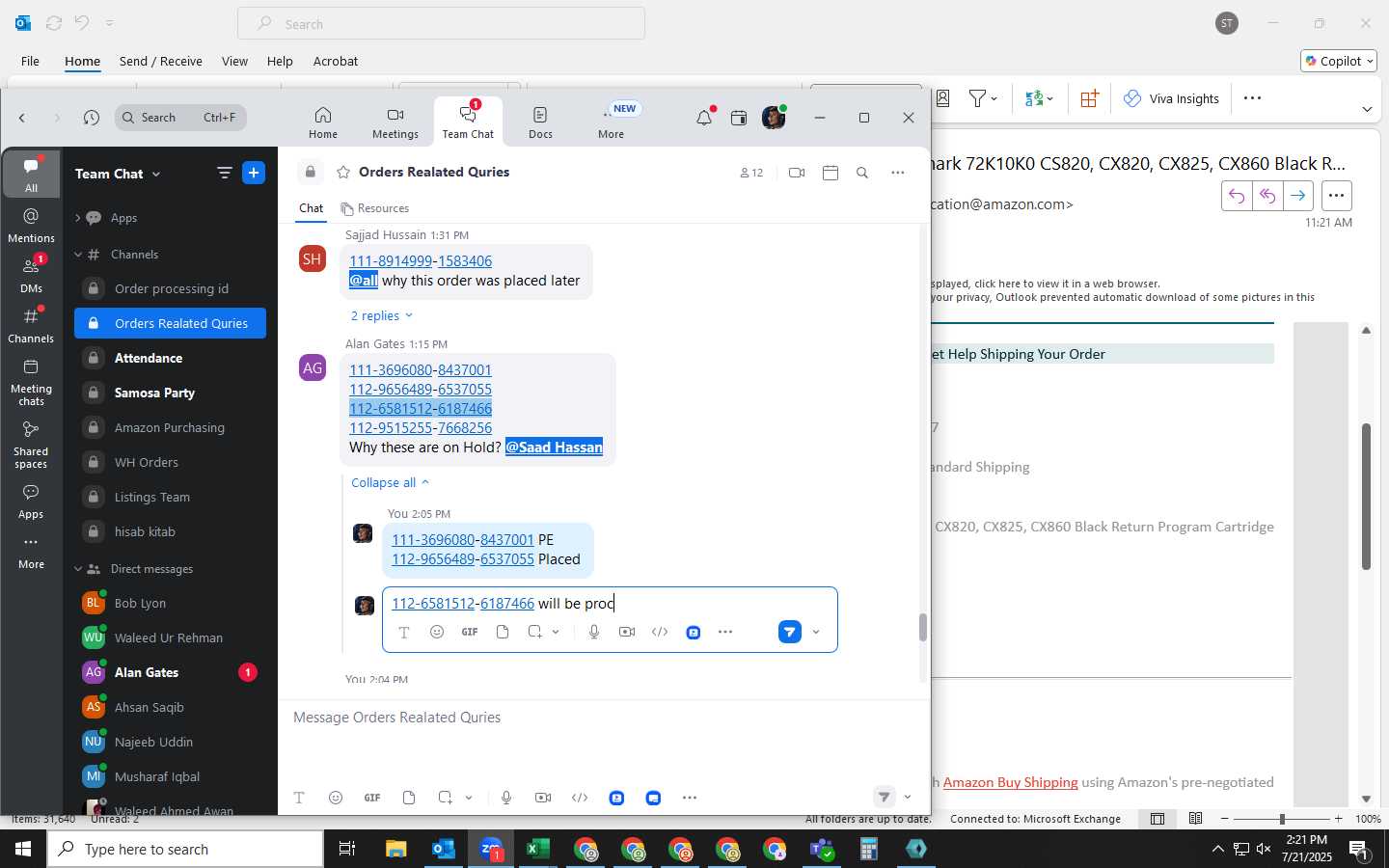The image size is (1389, 868).
Task: Schedule a meeting with the header calendar icon
Action: tap(831, 173)
